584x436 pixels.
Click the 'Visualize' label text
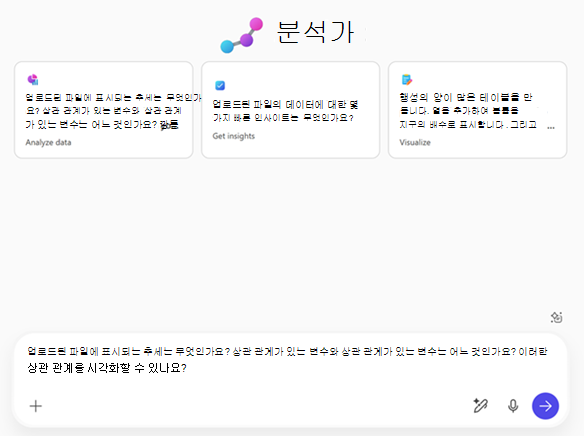[415, 142]
